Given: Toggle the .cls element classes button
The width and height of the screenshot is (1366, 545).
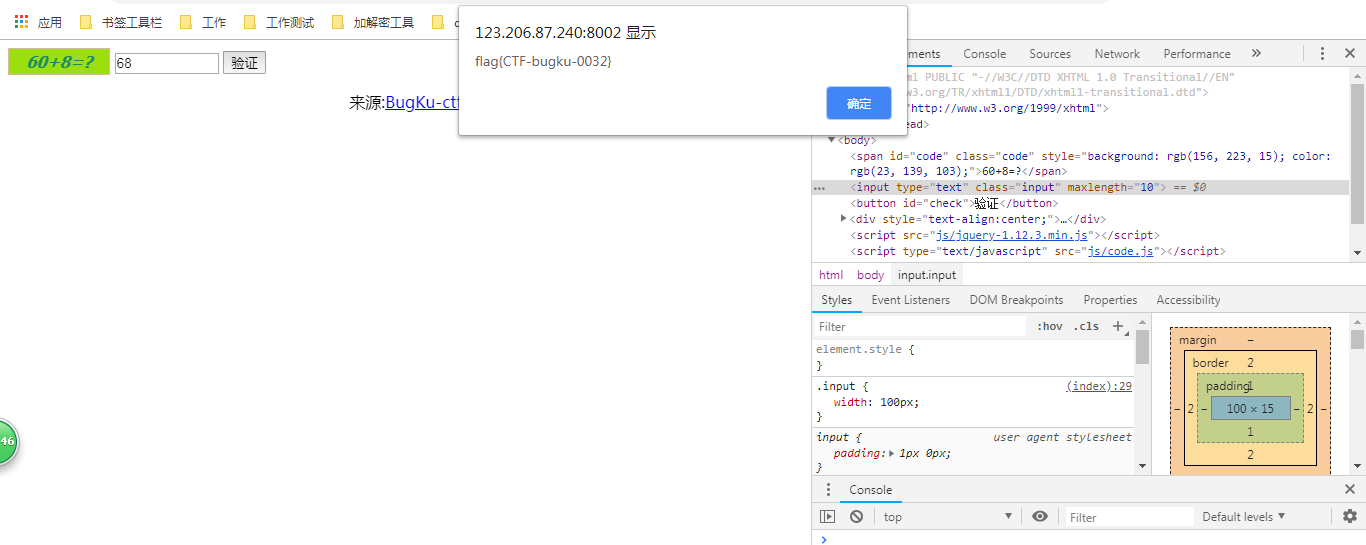Looking at the screenshot, I should coord(1086,326).
